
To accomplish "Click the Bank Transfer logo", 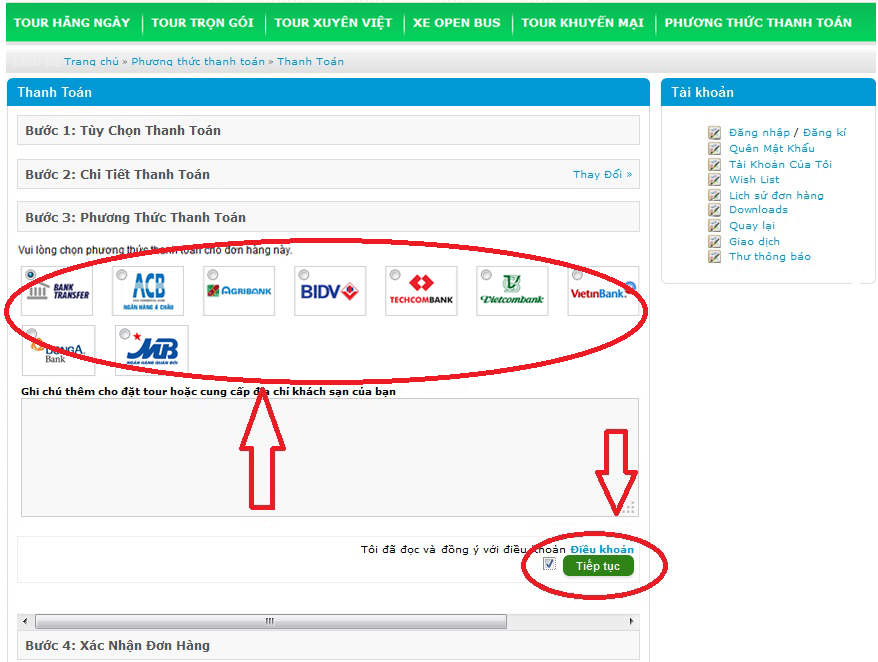I will point(57,292).
